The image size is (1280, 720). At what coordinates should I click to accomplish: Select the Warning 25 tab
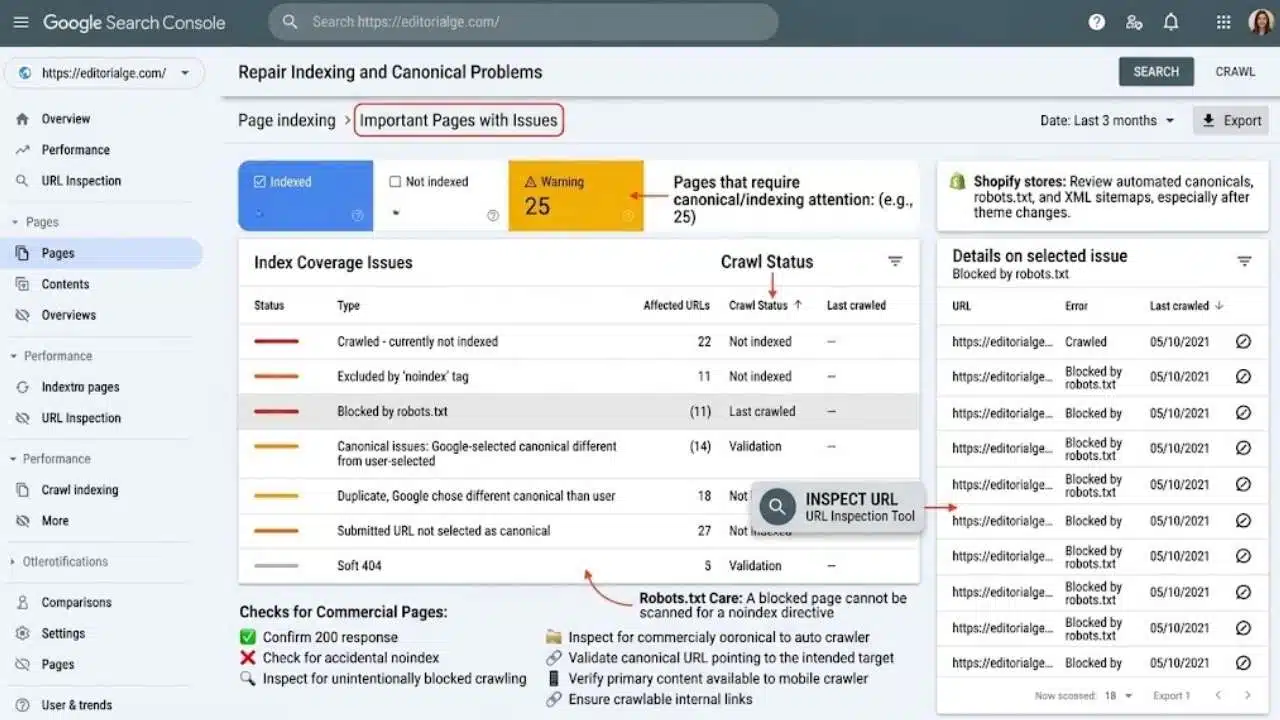[x=576, y=196]
